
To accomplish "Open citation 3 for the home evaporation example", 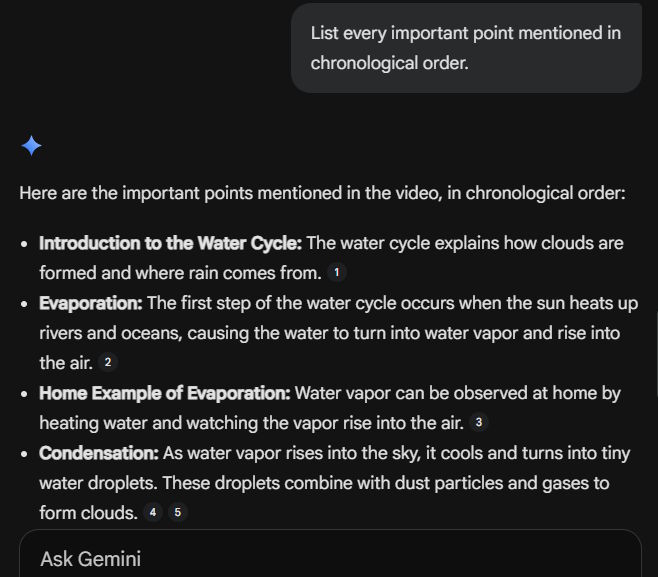I will [478, 423].
